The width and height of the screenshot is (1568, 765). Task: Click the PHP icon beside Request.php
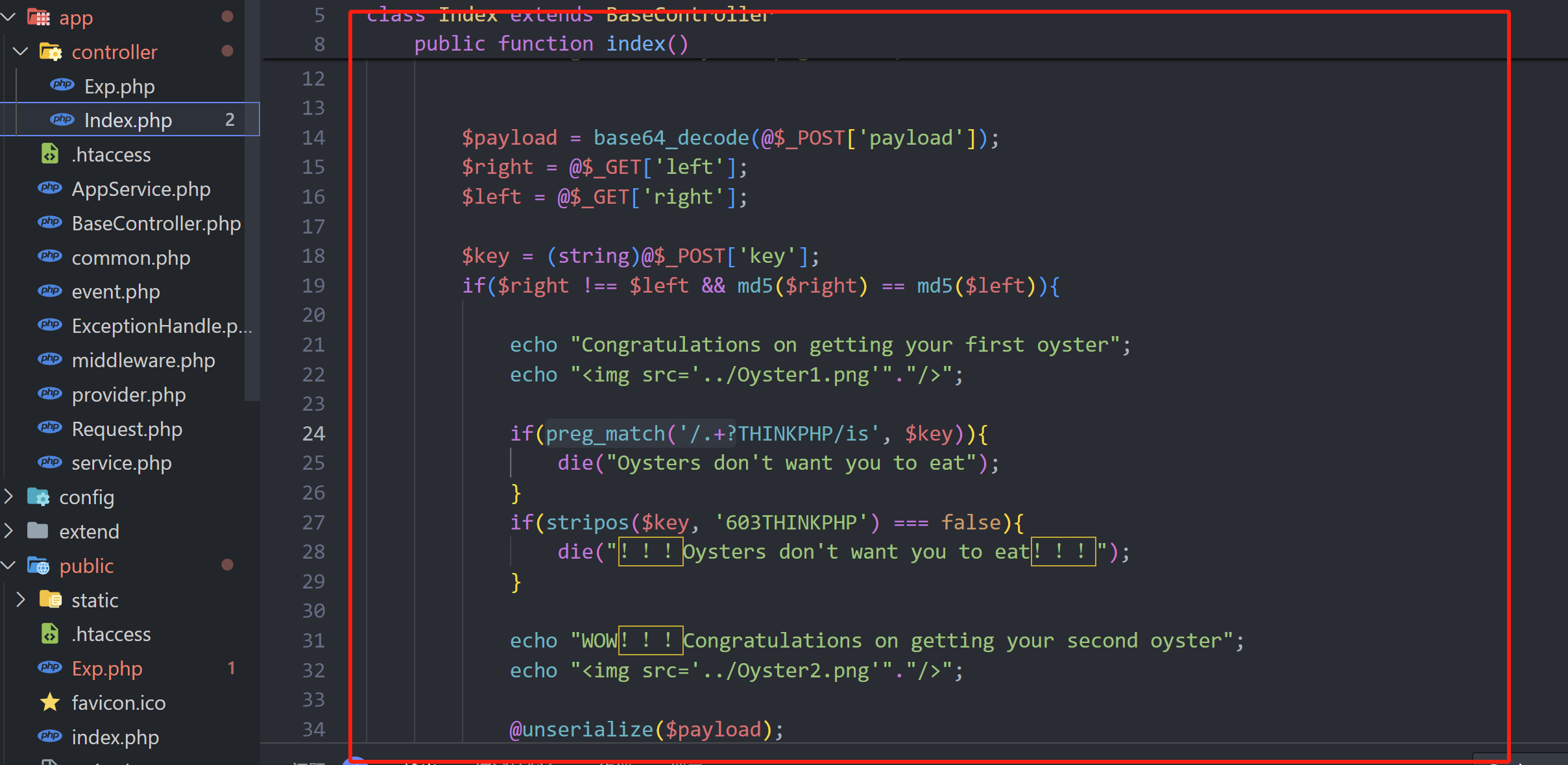50,428
